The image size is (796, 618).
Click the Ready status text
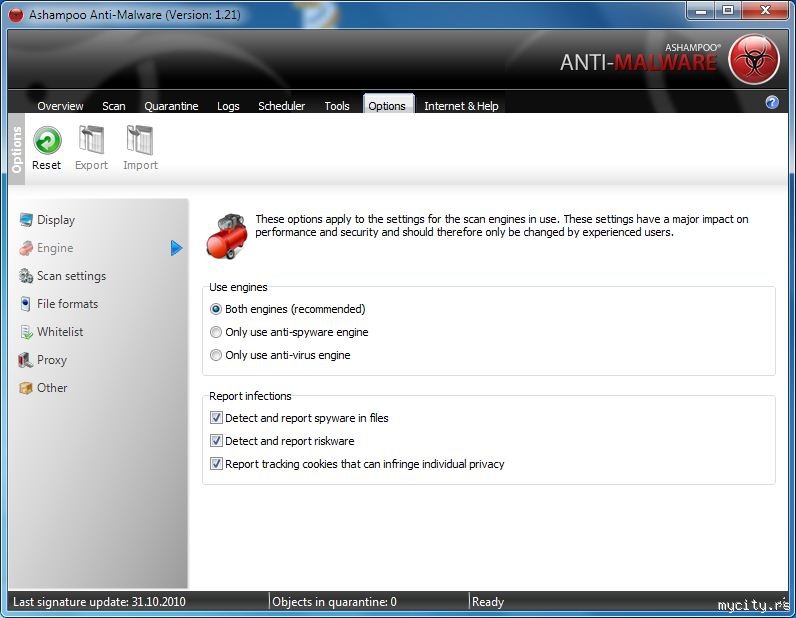point(487,602)
